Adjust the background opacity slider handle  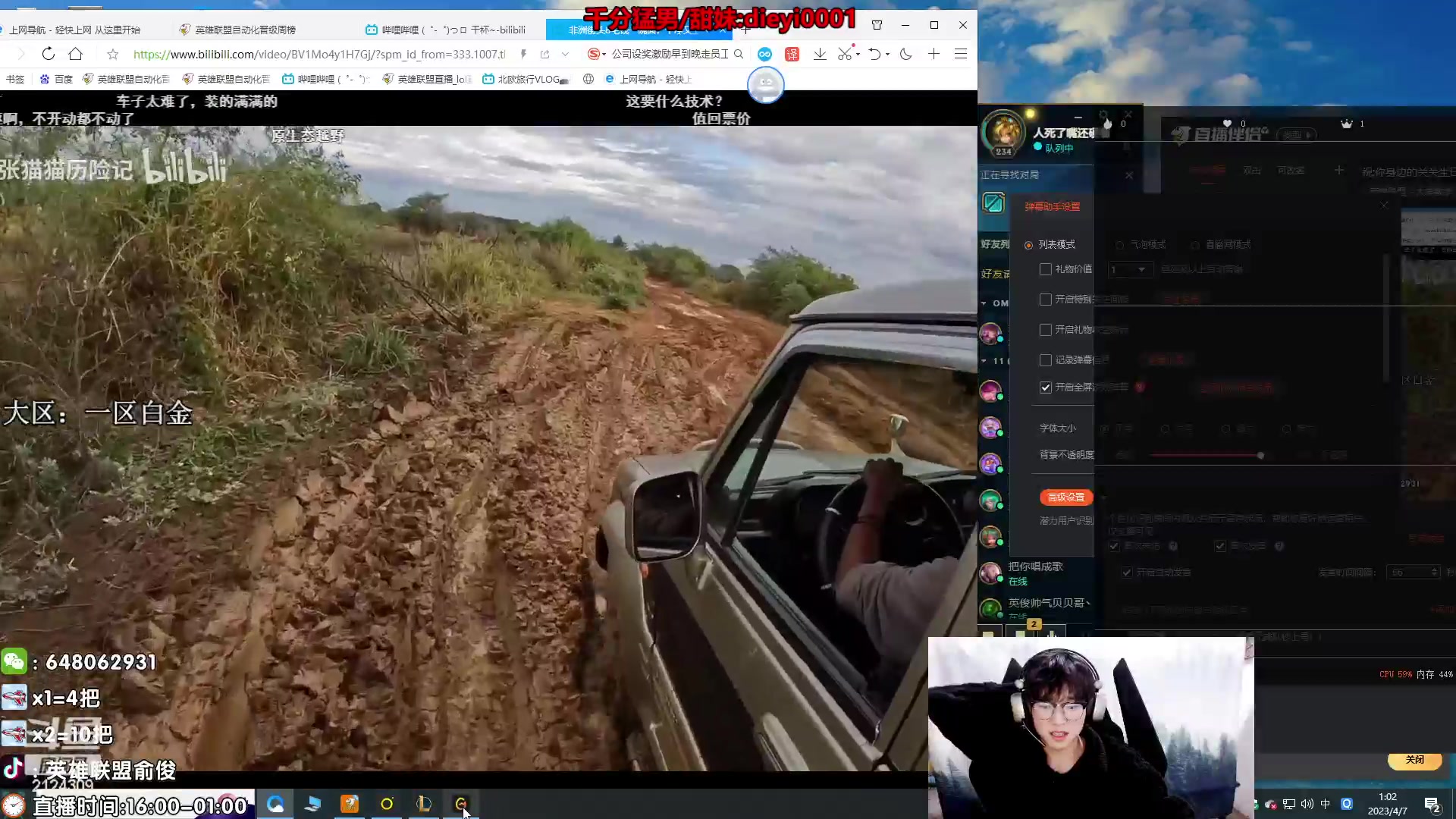coord(1260,456)
